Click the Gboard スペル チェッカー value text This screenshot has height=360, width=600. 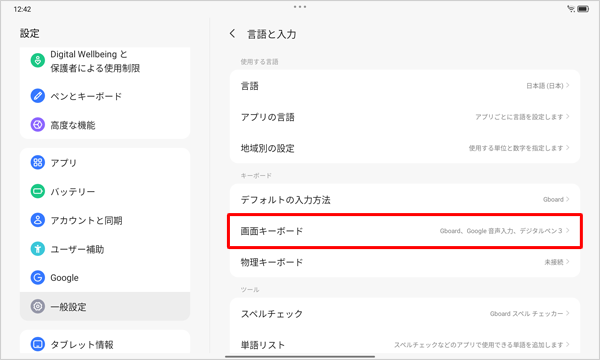tap(527, 313)
